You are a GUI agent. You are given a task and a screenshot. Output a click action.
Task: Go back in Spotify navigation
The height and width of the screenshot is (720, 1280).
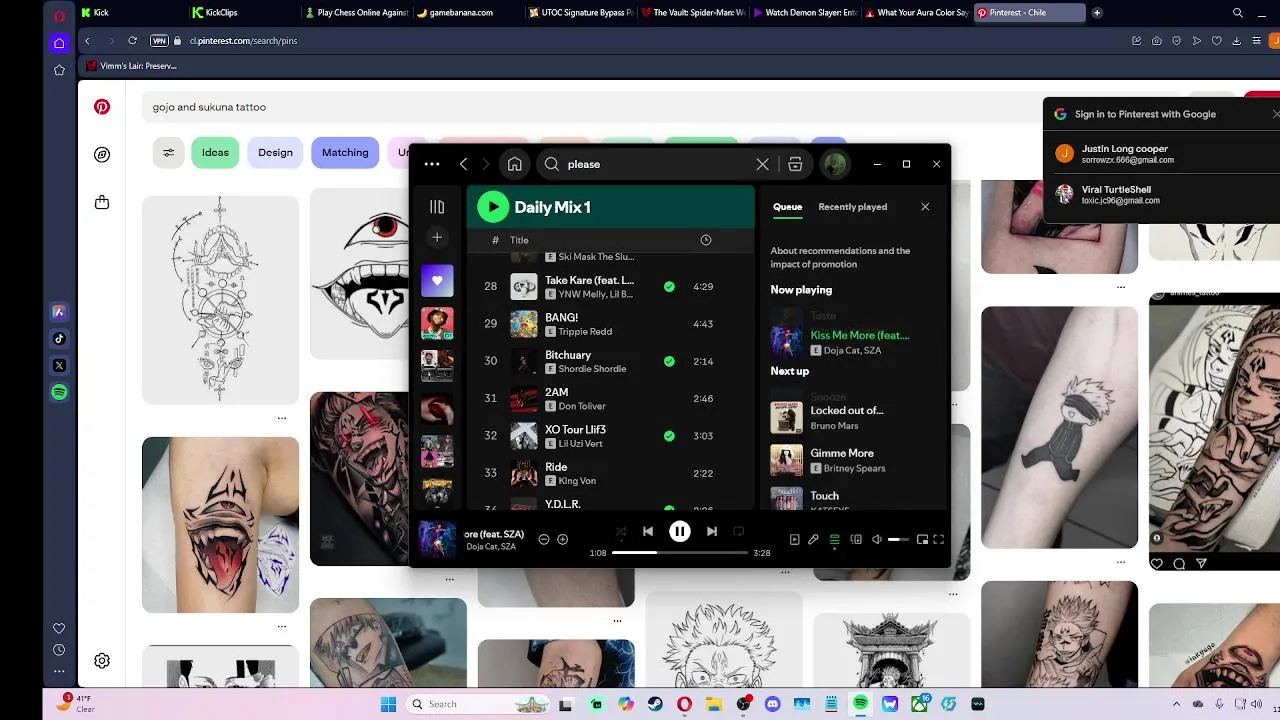(463, 164)
